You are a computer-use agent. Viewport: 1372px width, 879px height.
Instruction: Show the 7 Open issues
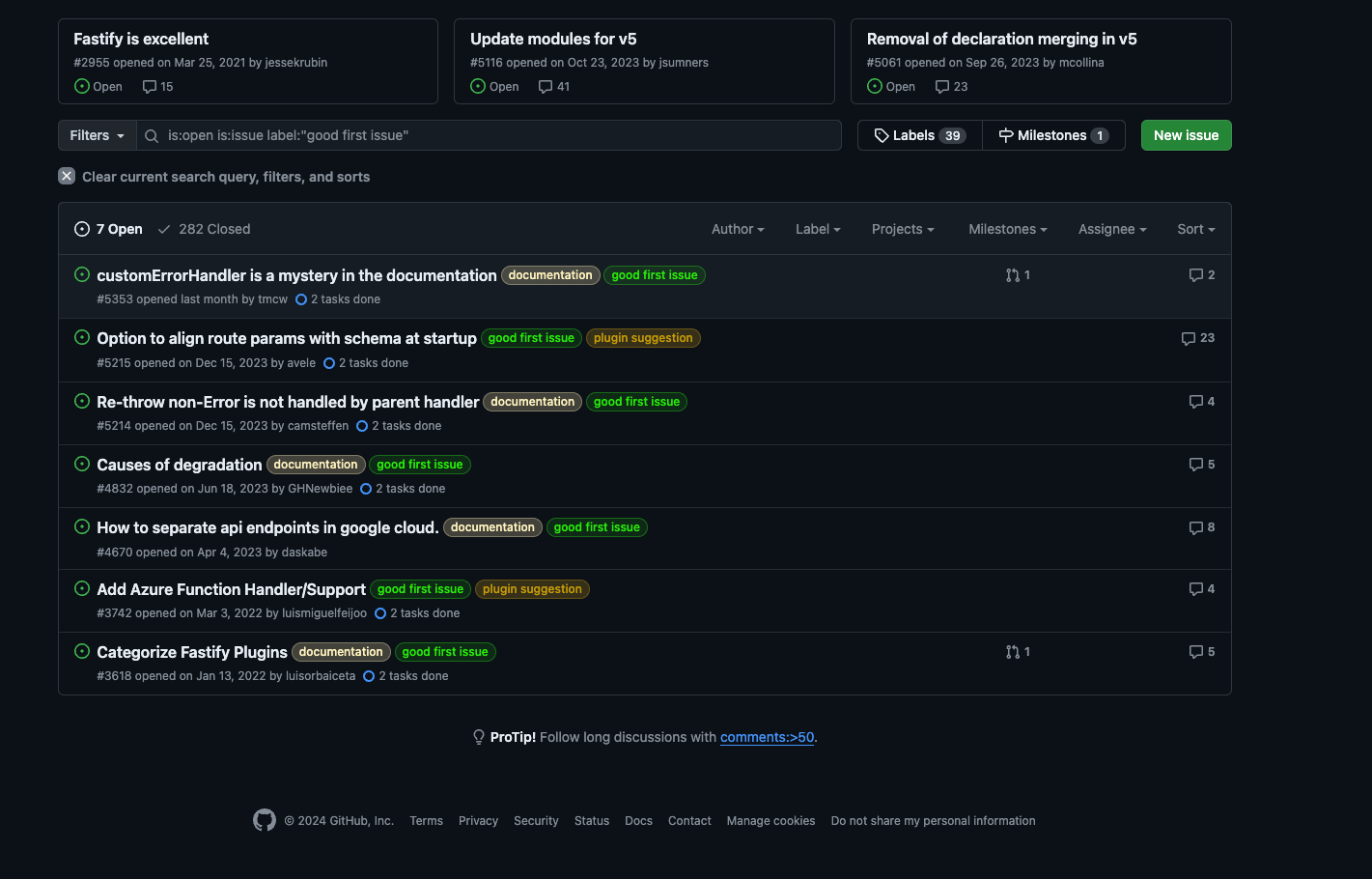(108, 229)
